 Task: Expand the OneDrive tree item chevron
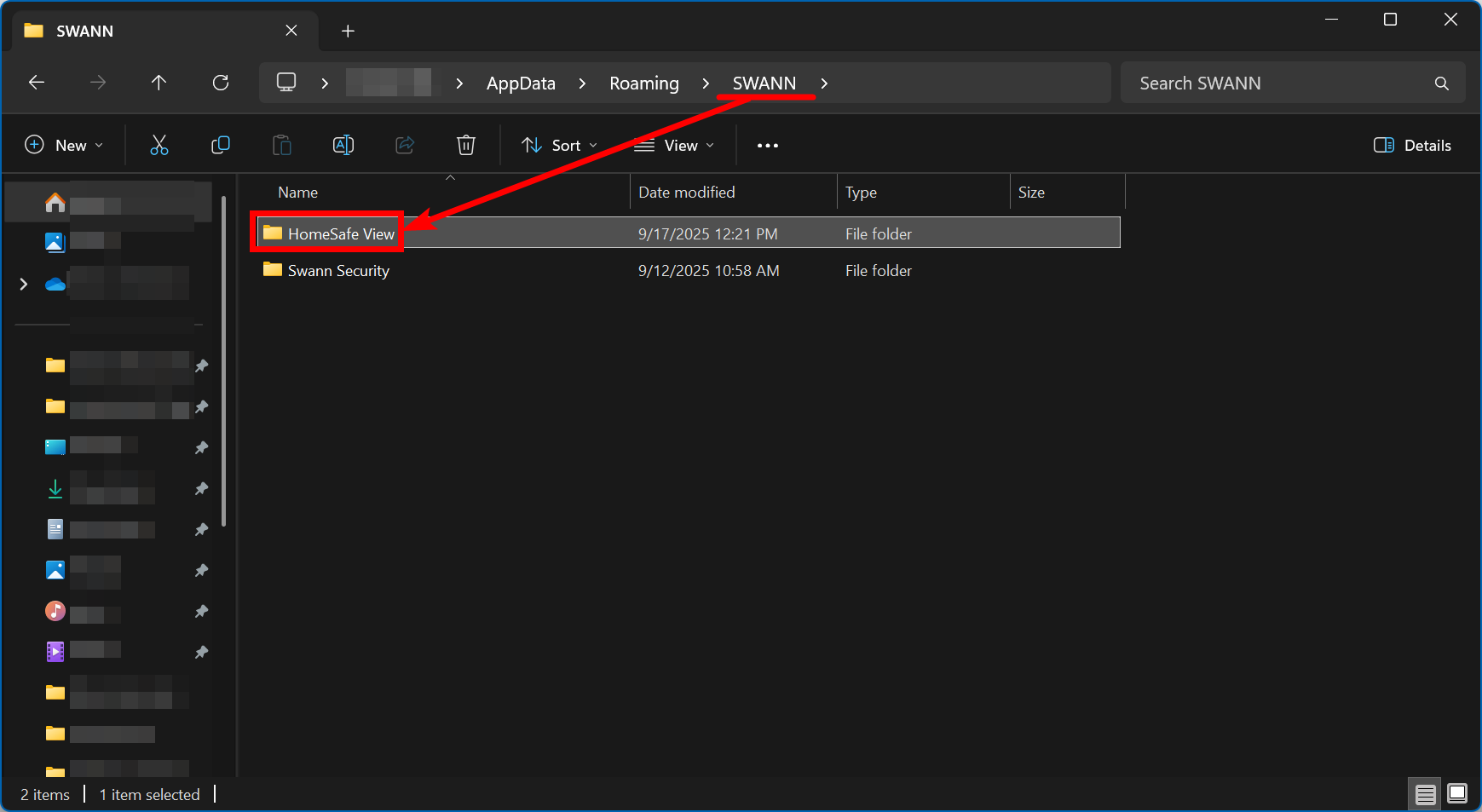[24, 284]
